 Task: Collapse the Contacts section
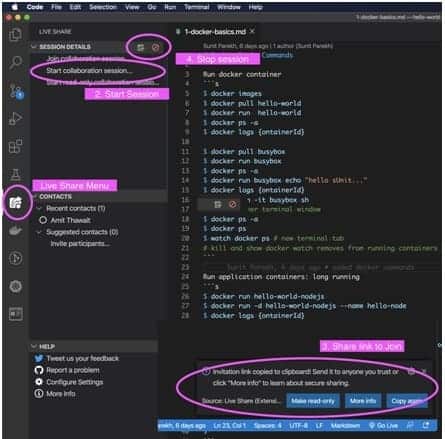tap(35, 196)
